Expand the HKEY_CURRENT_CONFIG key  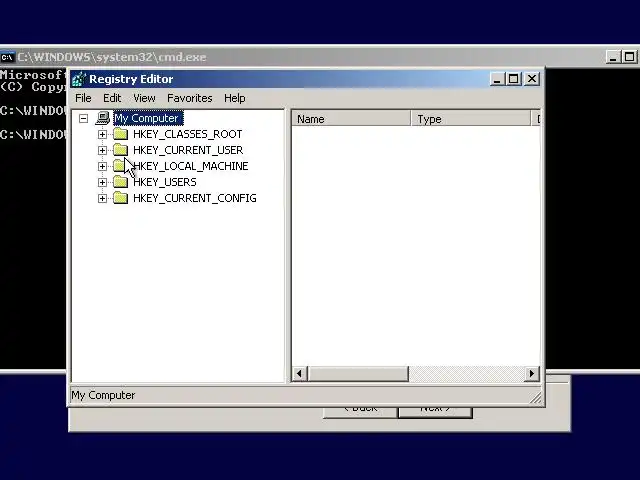[102, 198]
